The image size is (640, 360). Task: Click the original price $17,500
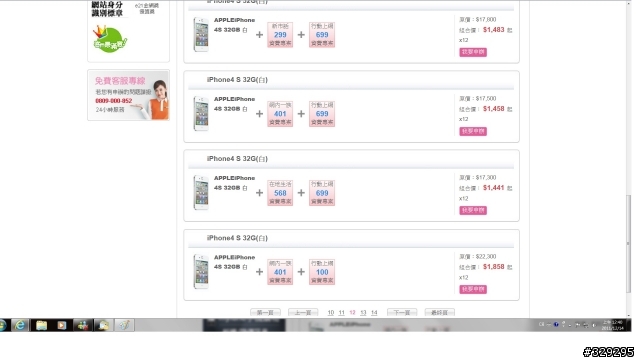pyautogui.click(x=486, y=99)
